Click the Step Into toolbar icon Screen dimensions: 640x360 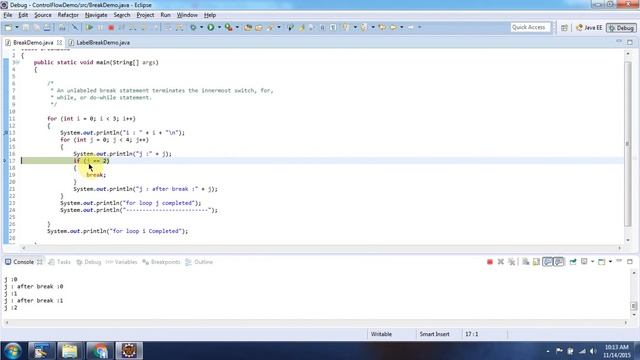pos(133,27)
